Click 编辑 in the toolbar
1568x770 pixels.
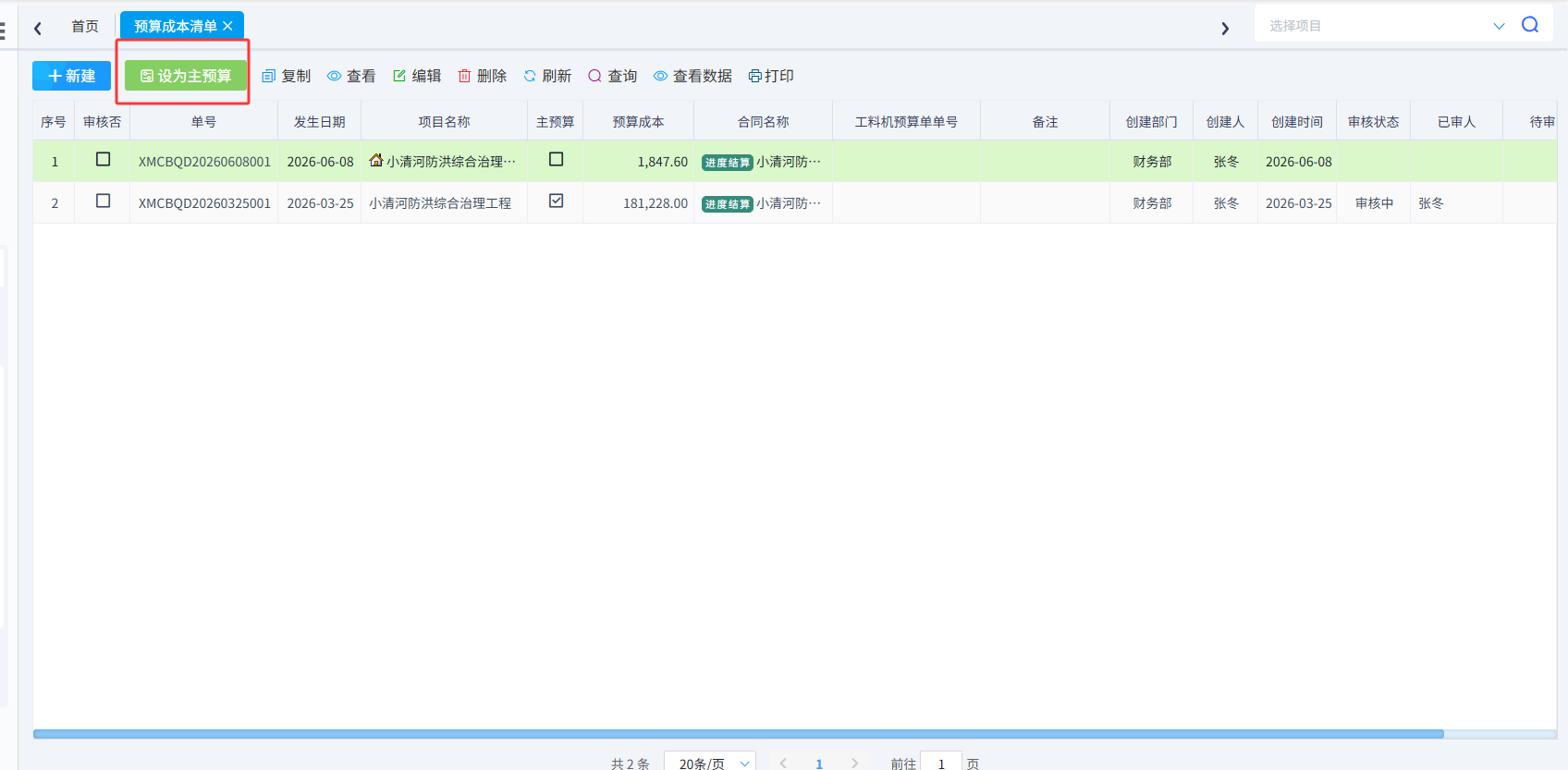click(417, 76)
